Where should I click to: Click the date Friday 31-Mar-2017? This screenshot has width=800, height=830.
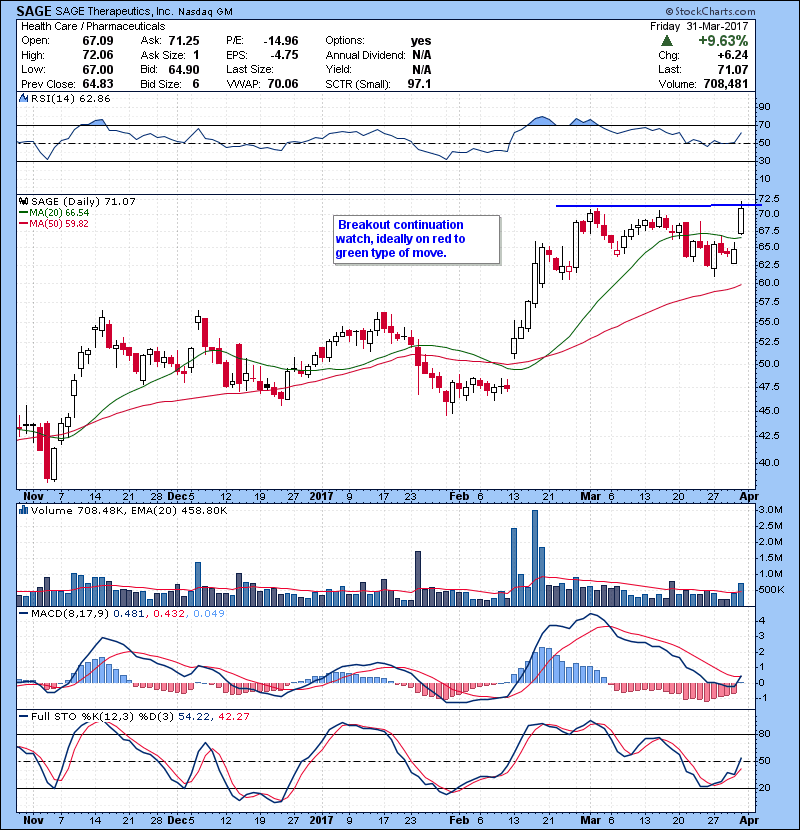coord(699,26)
